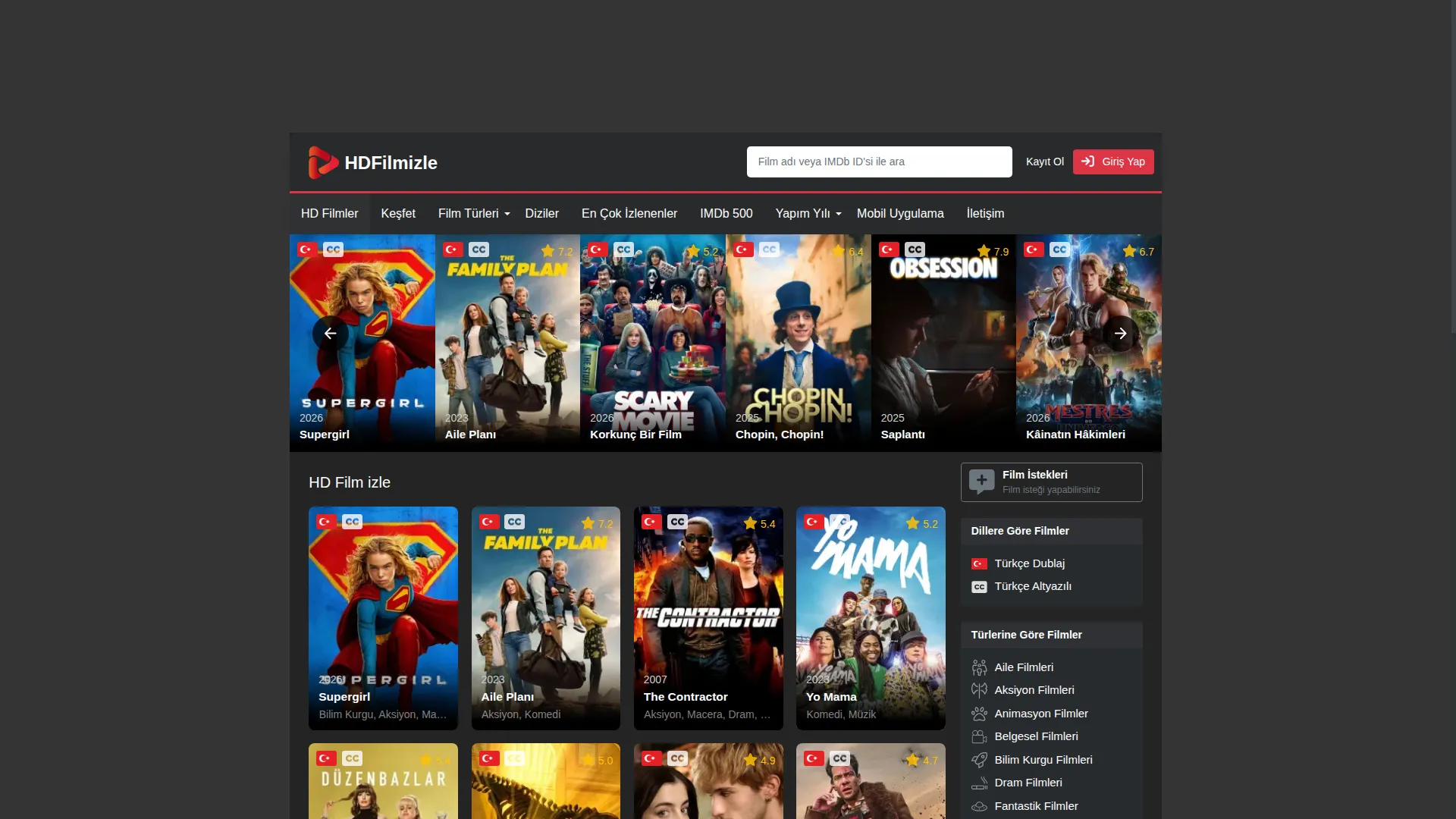
Task: Click the star rating 7.9 on Obsession slide
Action: pos(993,251)
